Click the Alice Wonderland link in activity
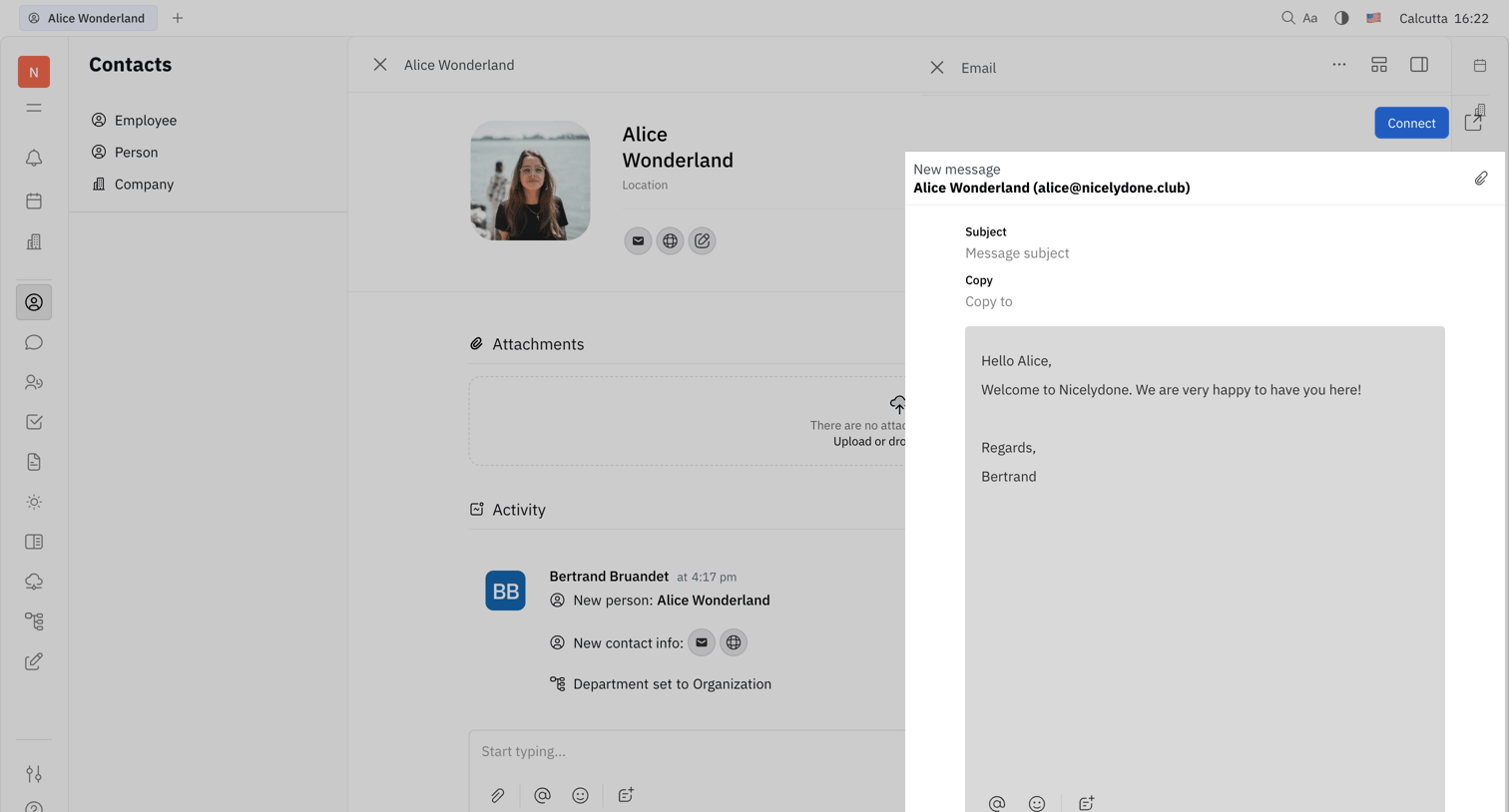The height and width of the screenshot is (812, 1509). tap(714, 601)
